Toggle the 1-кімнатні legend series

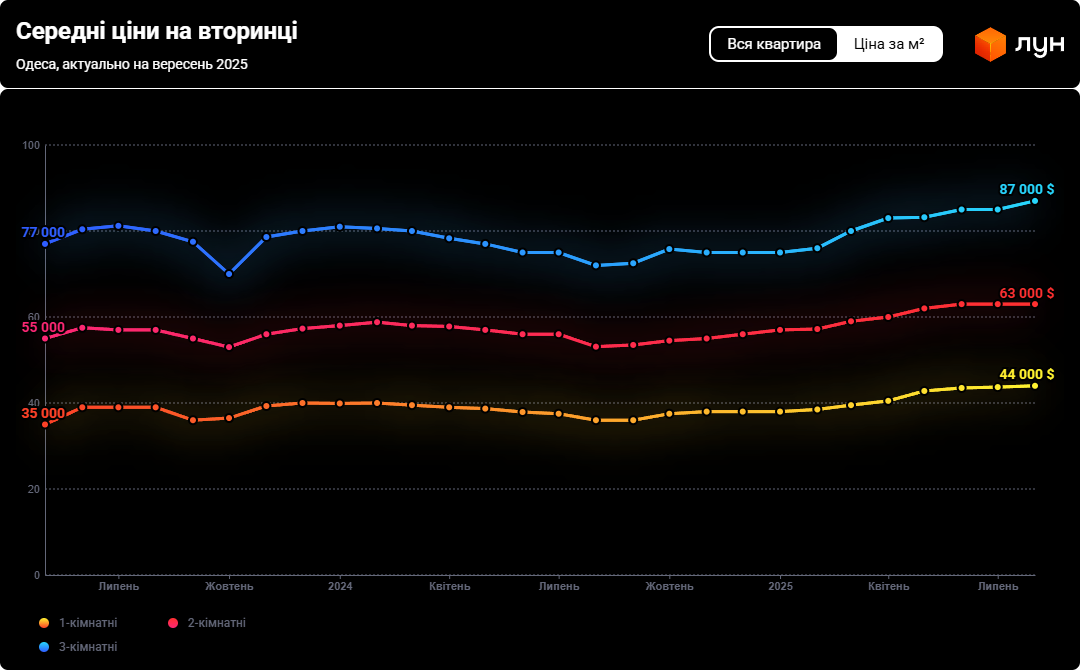(x=88, y=623)
